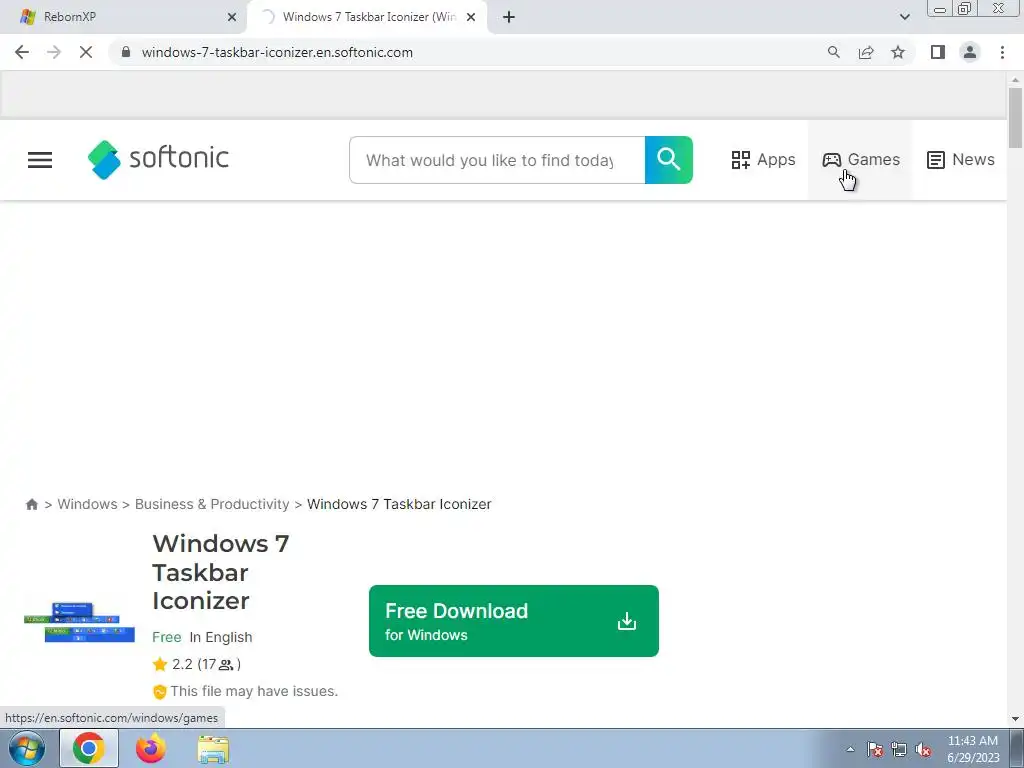Toggle the browser side panel
Viewport: 1024px width, 768px height.
pyautogui.click(x=938, y=52)
